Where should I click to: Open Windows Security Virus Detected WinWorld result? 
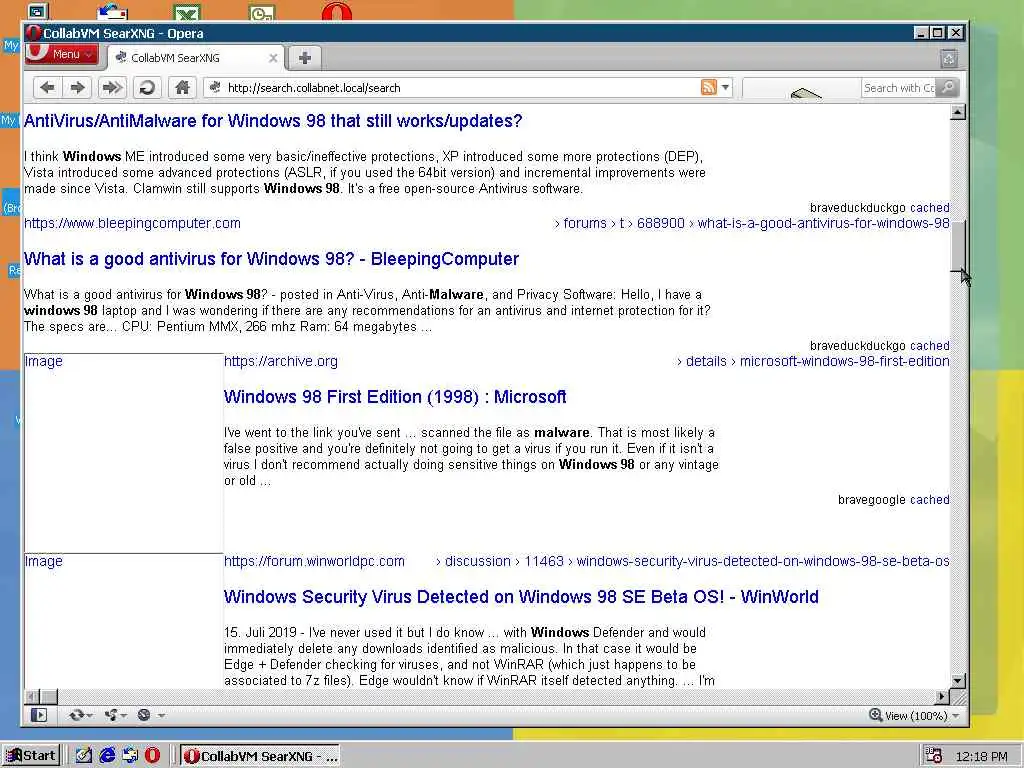click(x=521, y=597)
